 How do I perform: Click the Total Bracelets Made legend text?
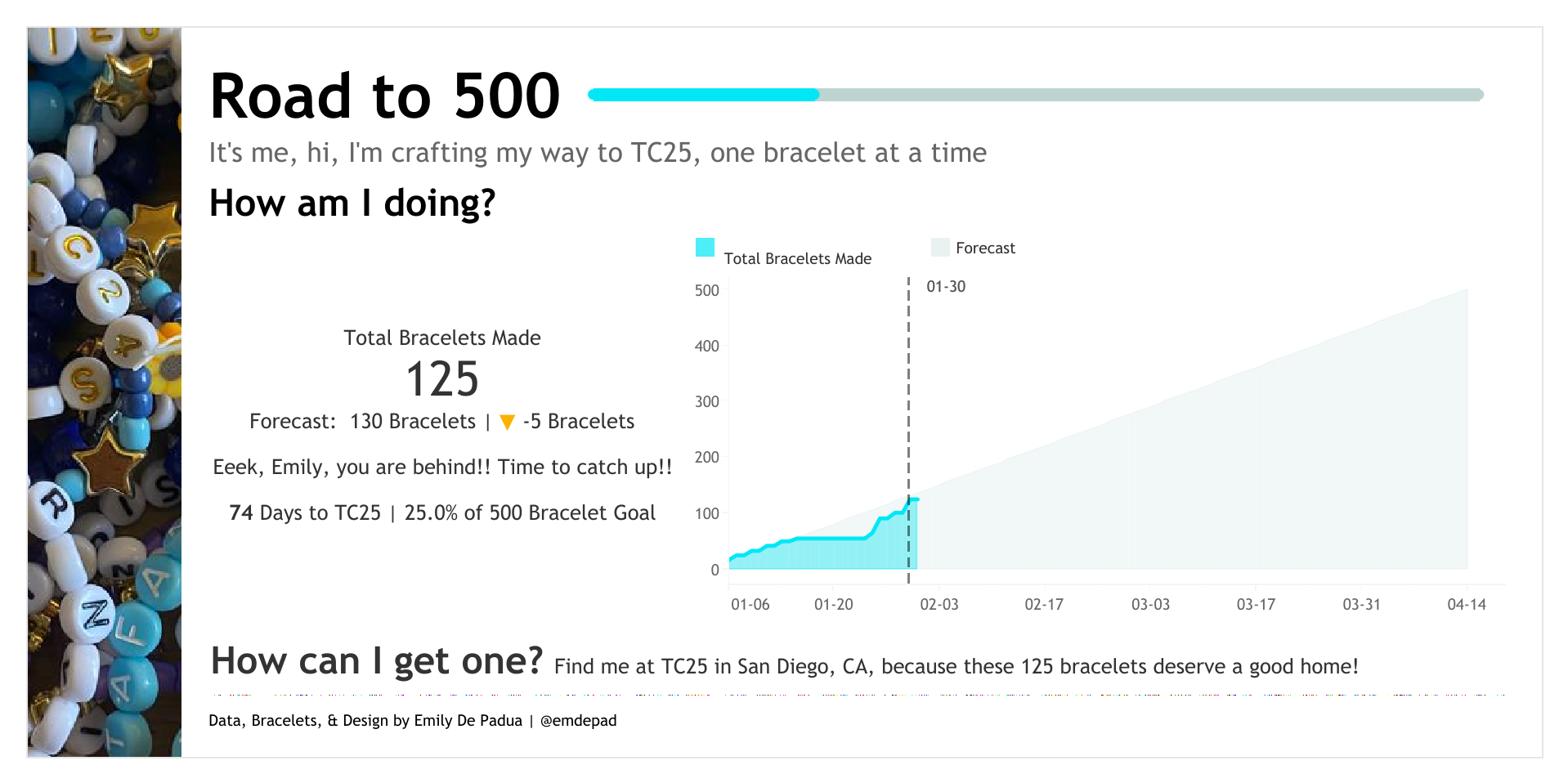(x=798, y=259)
